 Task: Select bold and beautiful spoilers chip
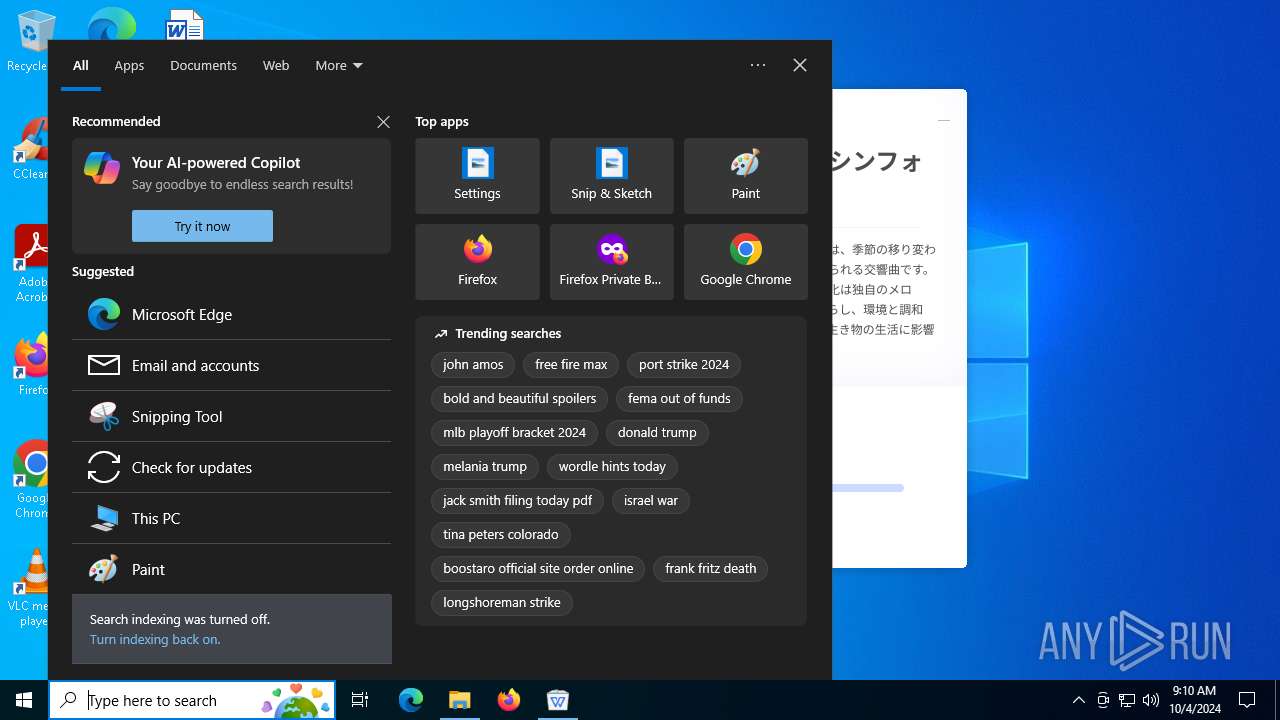tap(519, 399)
